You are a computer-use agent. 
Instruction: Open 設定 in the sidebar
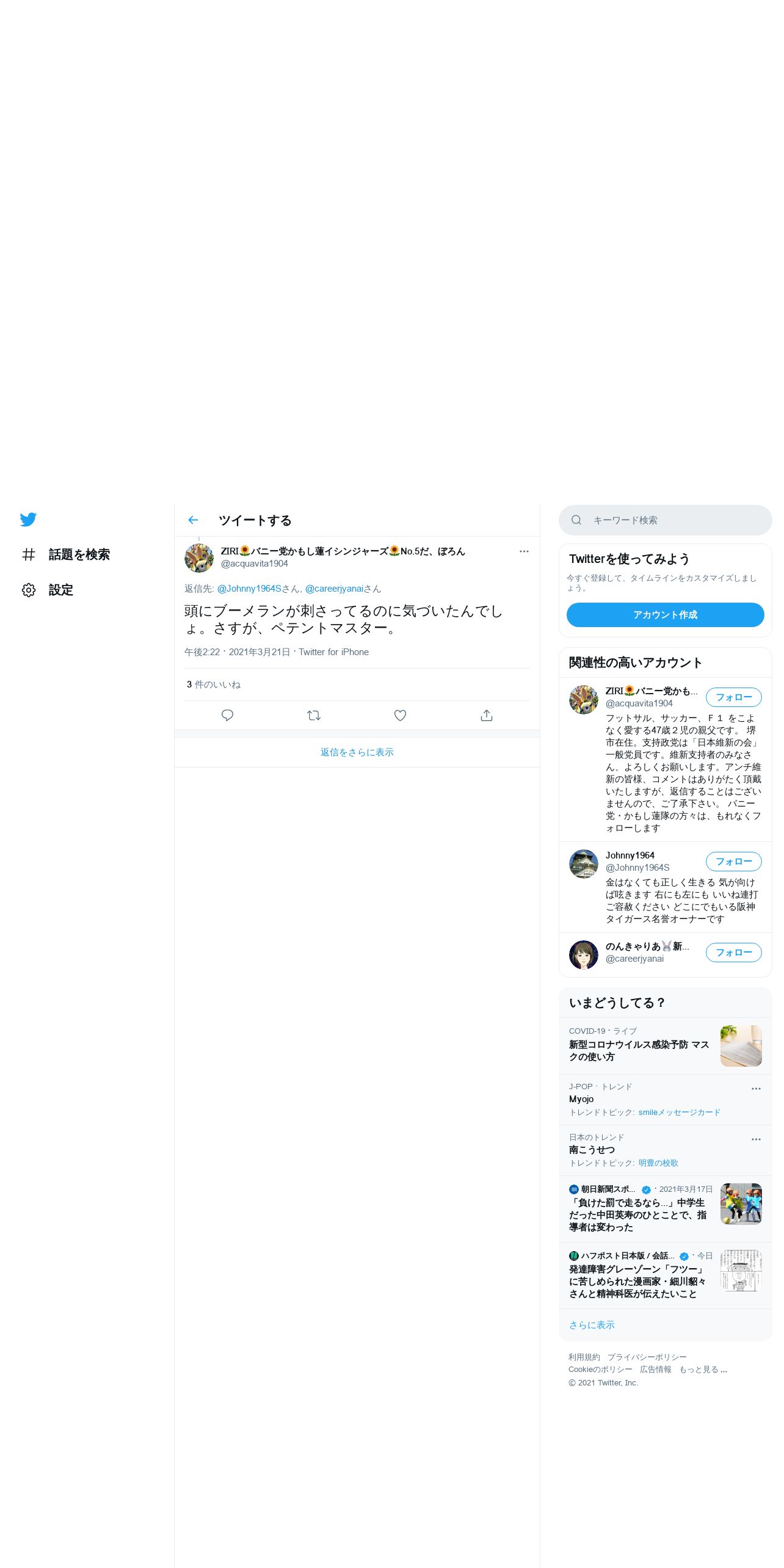[x=61, y=590]
